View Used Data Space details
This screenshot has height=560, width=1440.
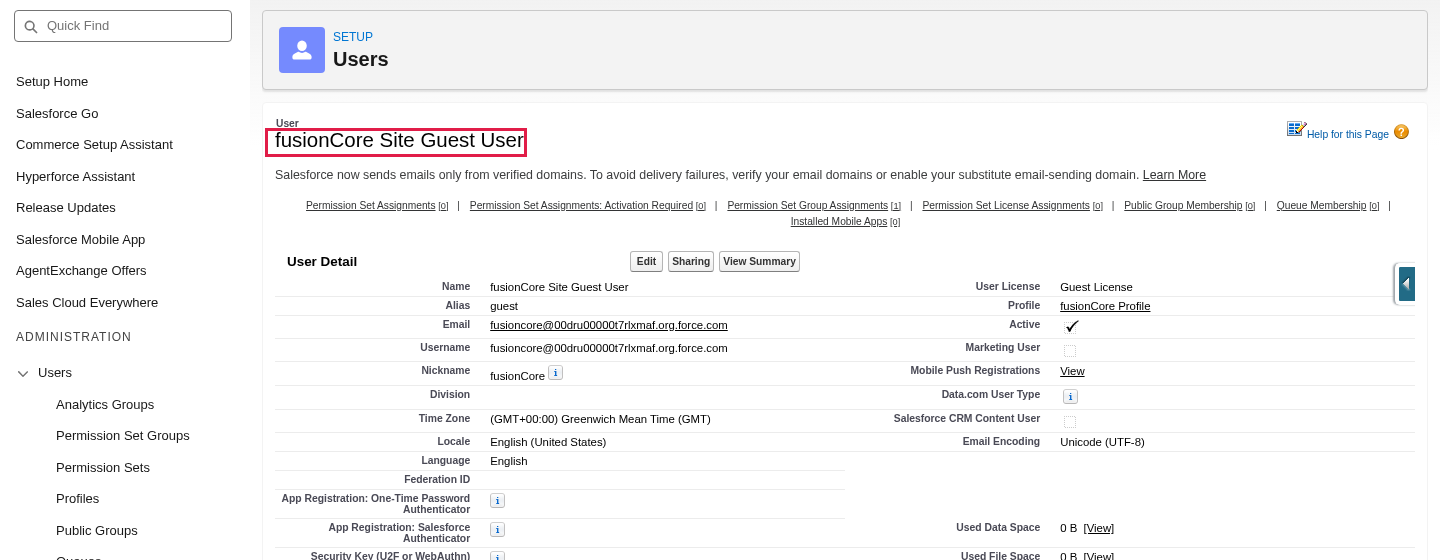pos(1098,528)
